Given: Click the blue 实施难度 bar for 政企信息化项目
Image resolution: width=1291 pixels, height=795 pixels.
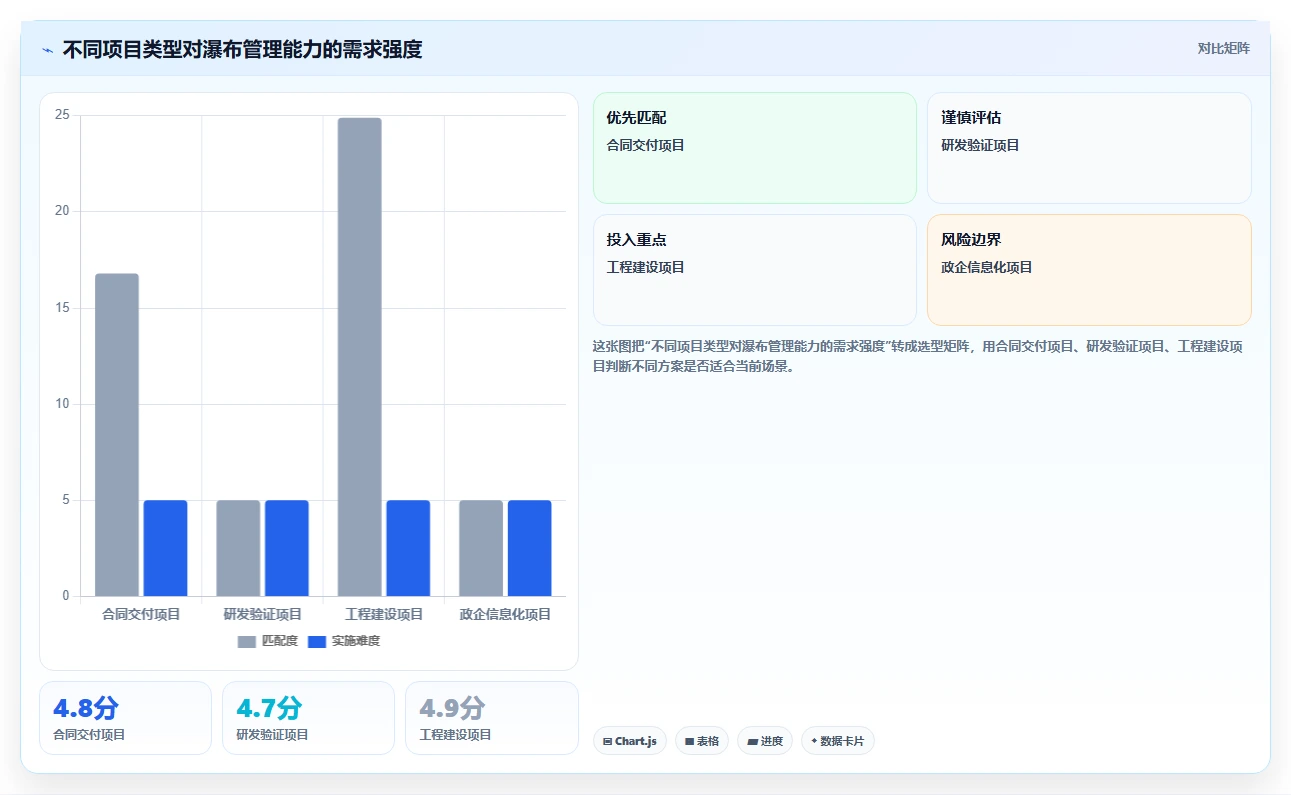Looking at the screenshot, I should point(530,548).
